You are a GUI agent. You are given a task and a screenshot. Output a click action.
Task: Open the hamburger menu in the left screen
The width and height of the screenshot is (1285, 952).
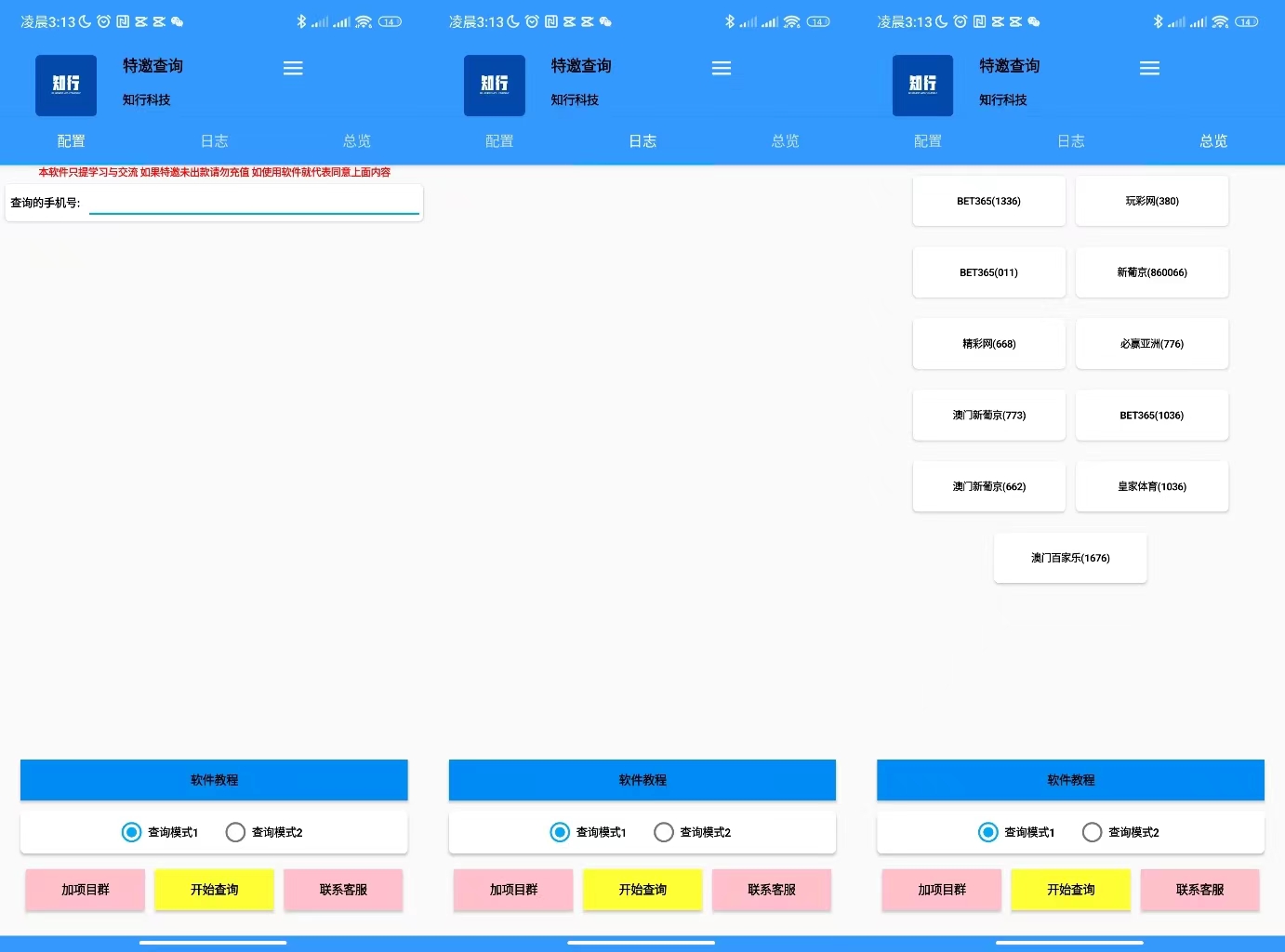[293, 69]
